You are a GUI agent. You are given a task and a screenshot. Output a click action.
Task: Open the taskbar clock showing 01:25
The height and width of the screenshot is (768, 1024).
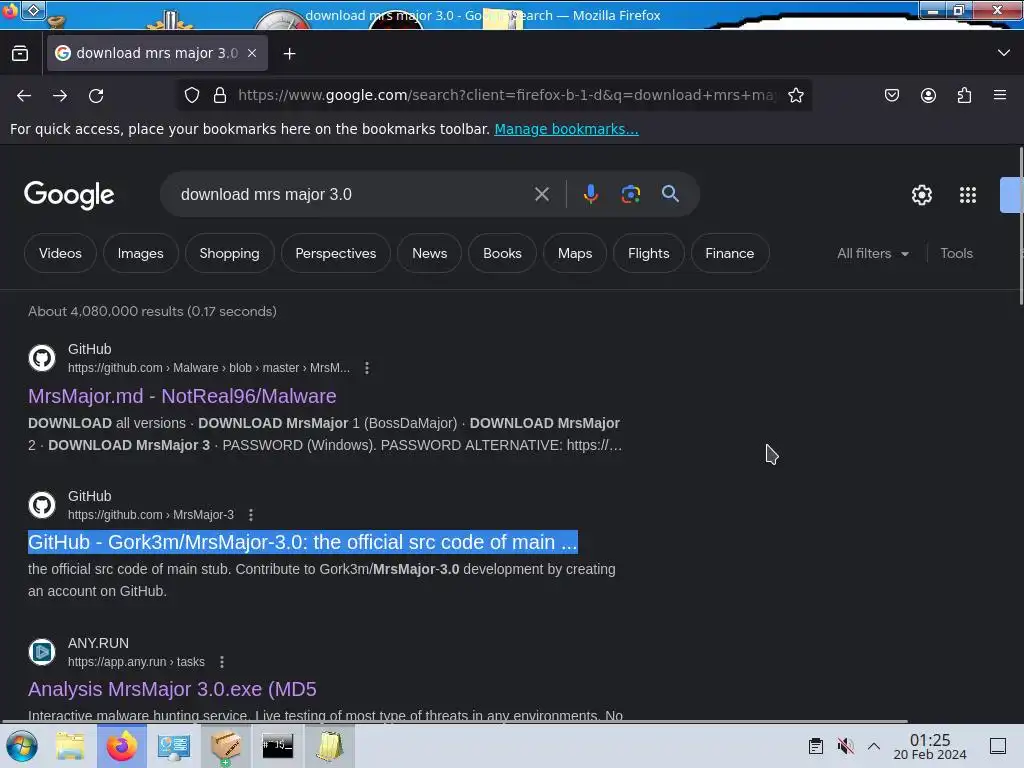pyautogui.click(x=930, y=746)
